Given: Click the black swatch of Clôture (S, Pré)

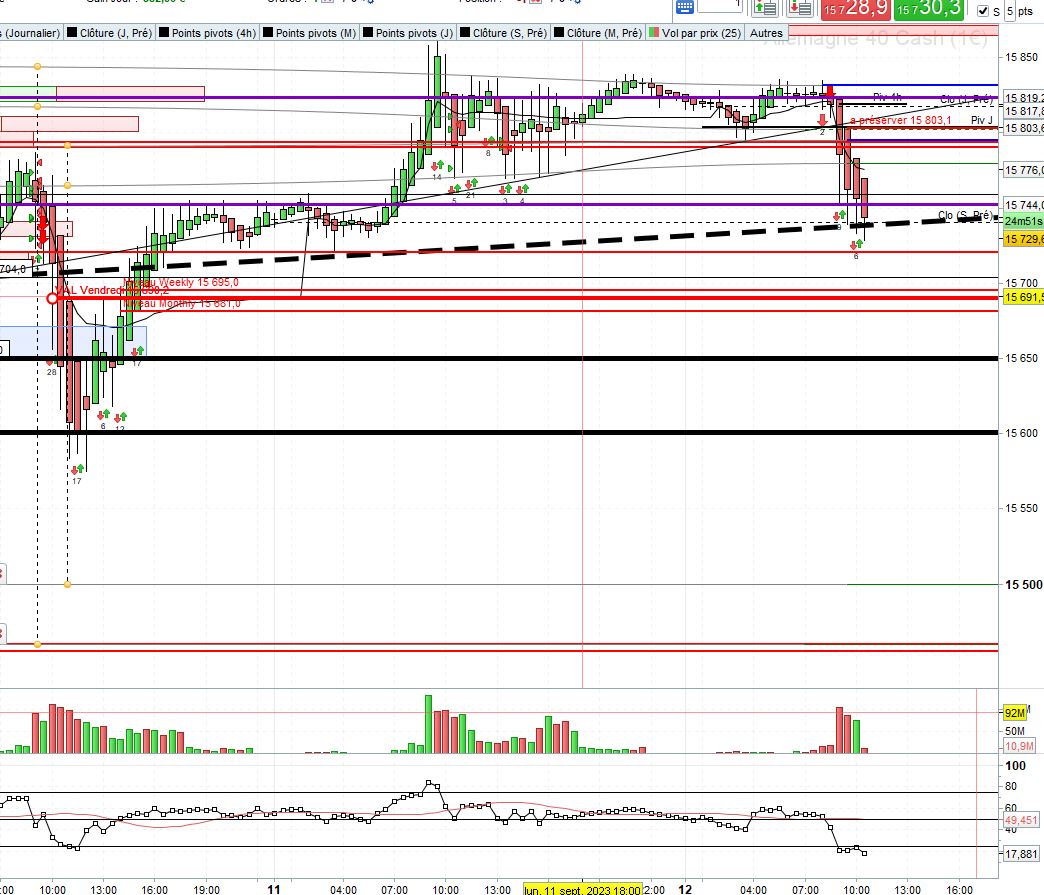Looking at the screenshot, I should tap(465, 33).
